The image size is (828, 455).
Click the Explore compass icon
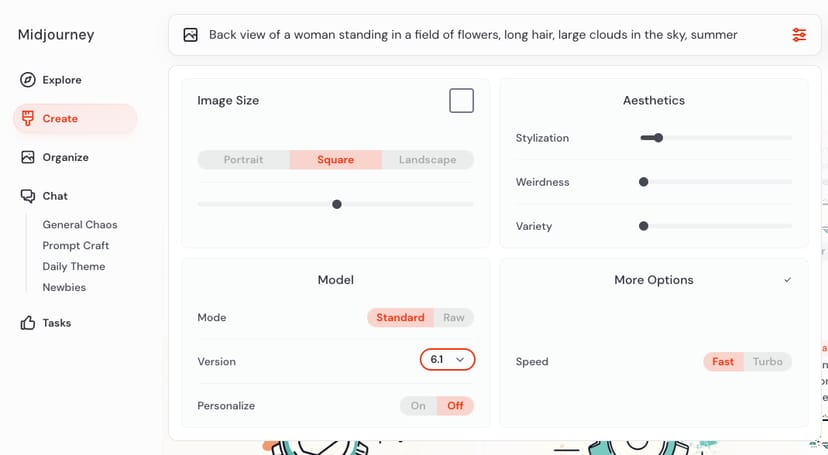28,80
